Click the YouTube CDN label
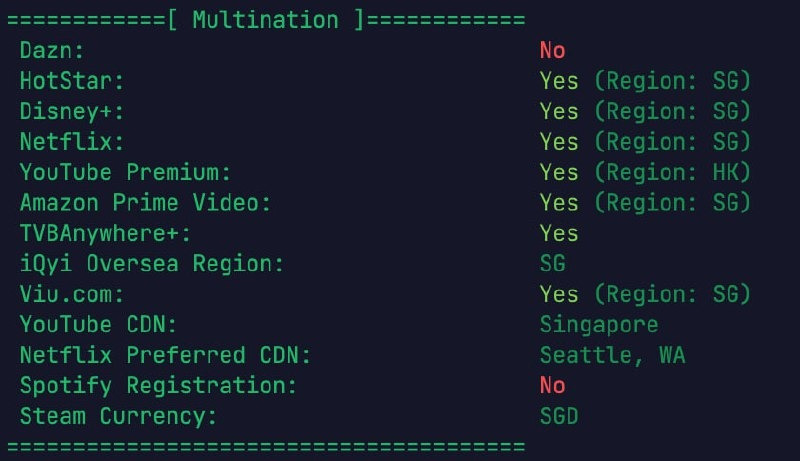The image size is (800, 461). point(99,325)
